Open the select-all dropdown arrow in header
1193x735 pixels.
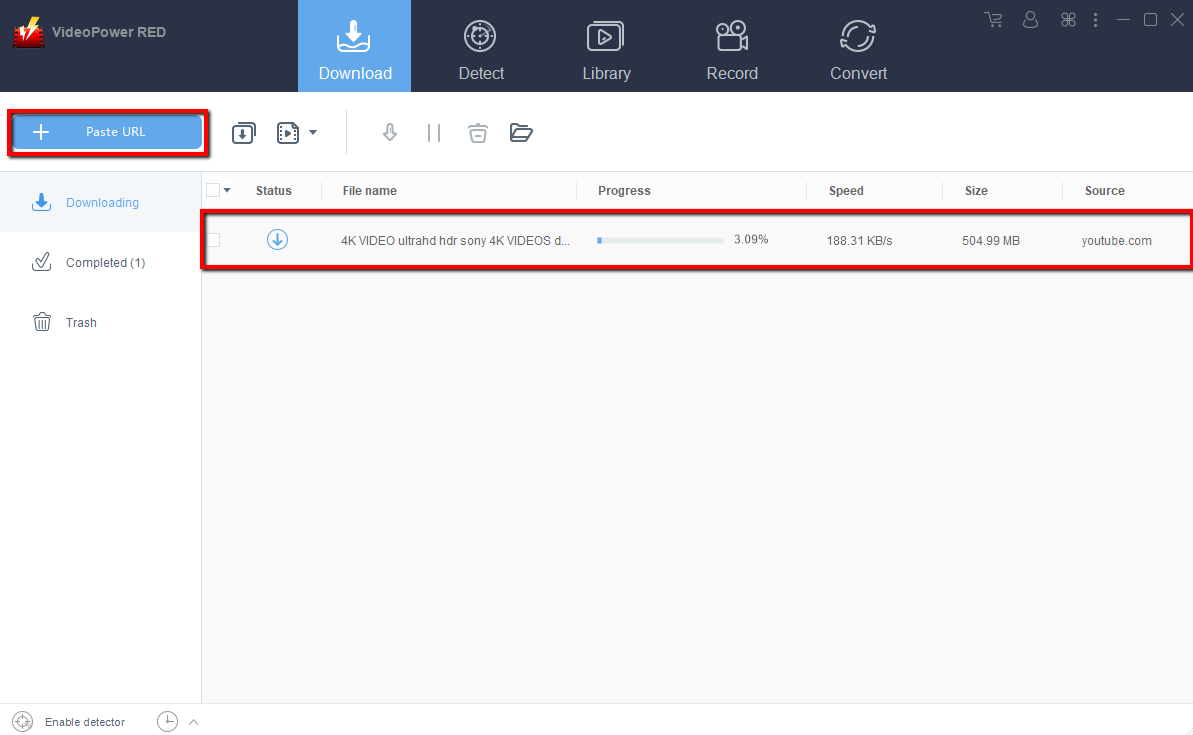228,189
